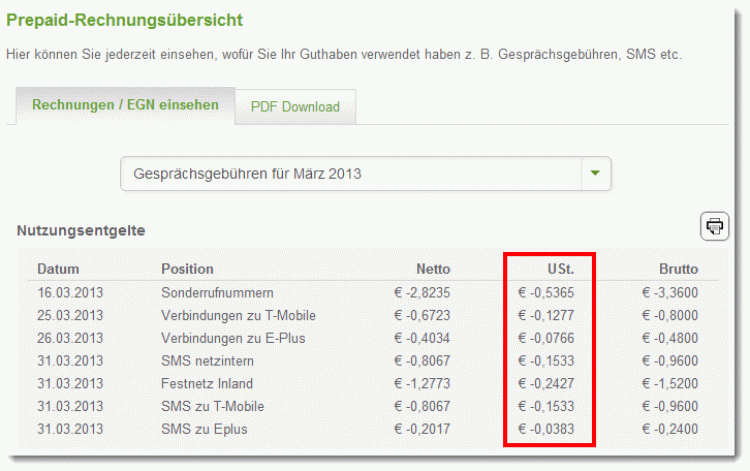Image resolution: width=750 pixels, height=471 pixels.
Task: Click the Netto column header
Action: [433, 269]
